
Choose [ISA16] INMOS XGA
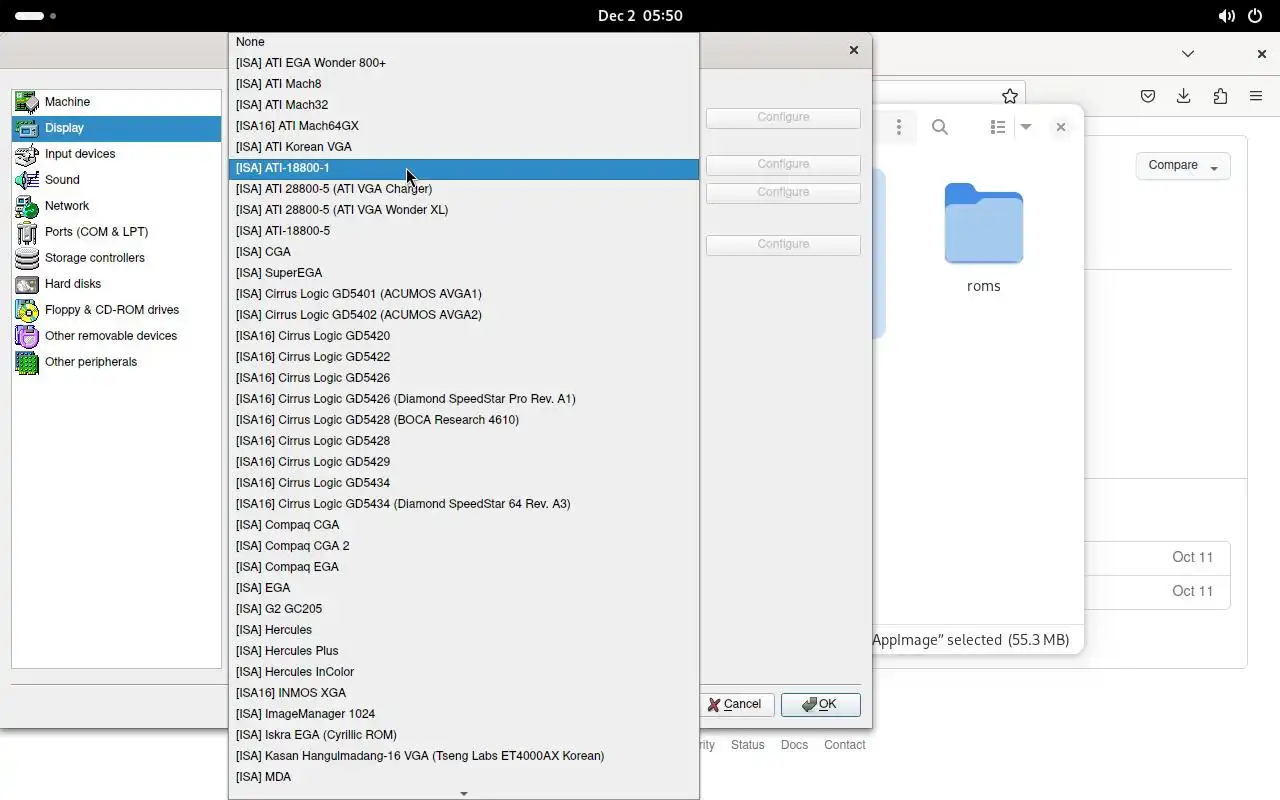tap(464, 693)
